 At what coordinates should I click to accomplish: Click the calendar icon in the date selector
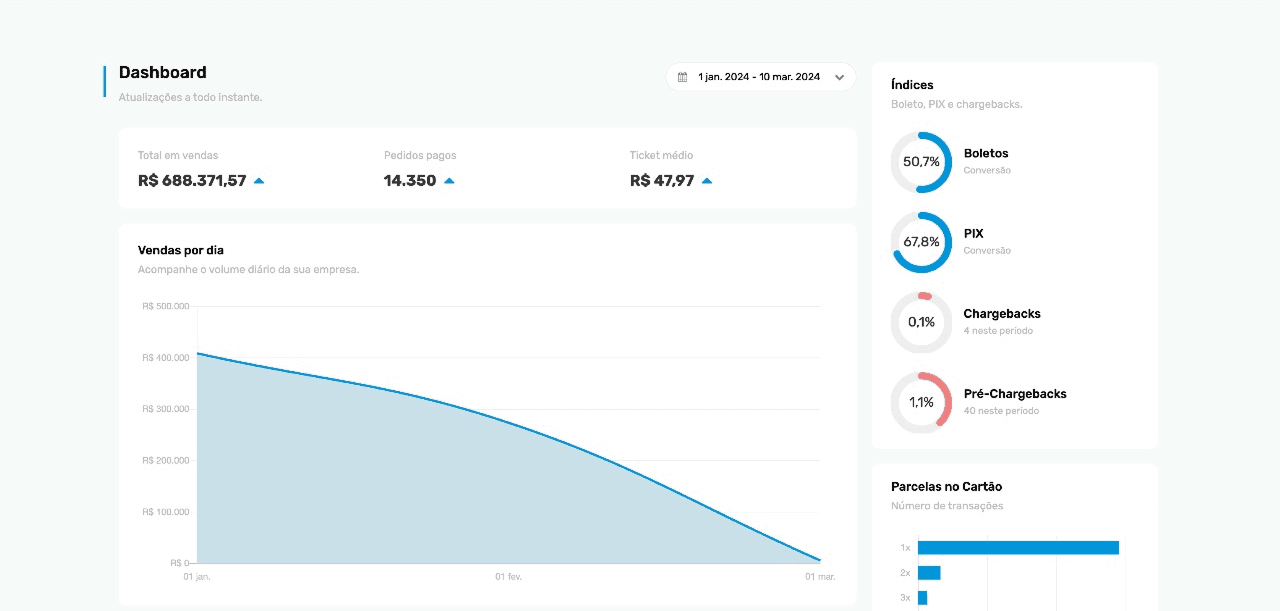click(x=684, y=76)
